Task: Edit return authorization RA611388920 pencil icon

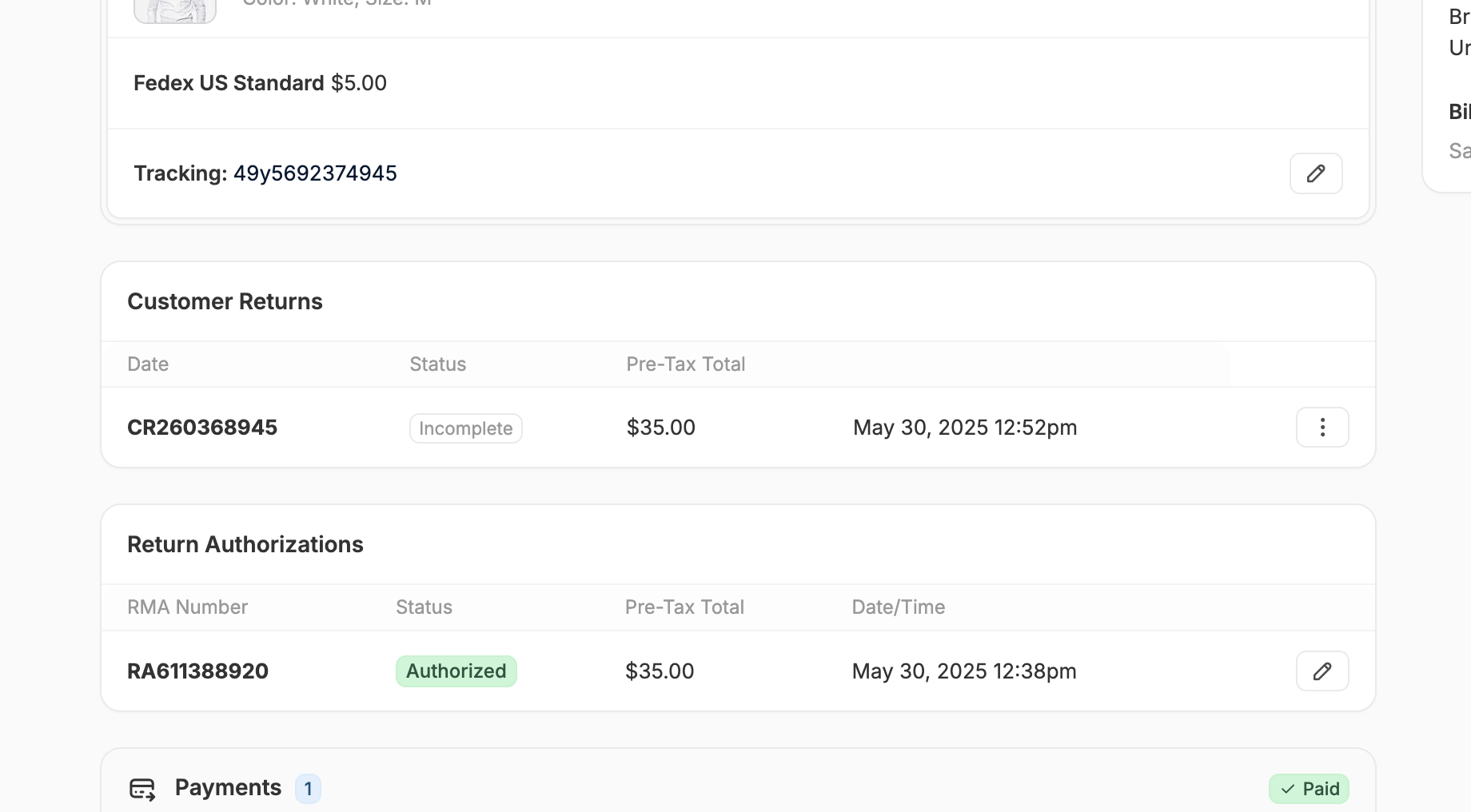Action: tap(1322, 671)
